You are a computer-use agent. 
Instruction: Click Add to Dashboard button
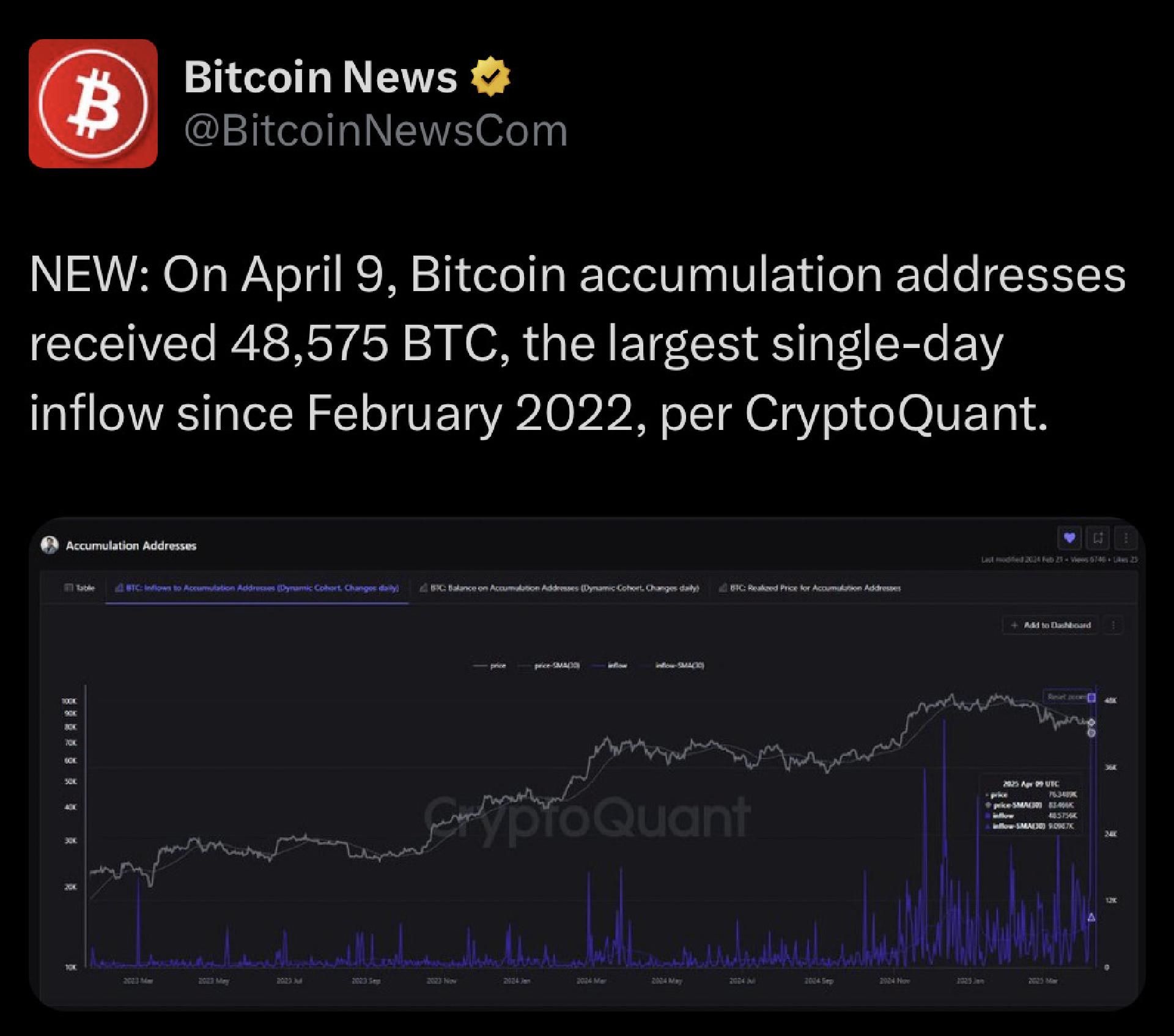pyautogui.click(x=1051, y=625)
